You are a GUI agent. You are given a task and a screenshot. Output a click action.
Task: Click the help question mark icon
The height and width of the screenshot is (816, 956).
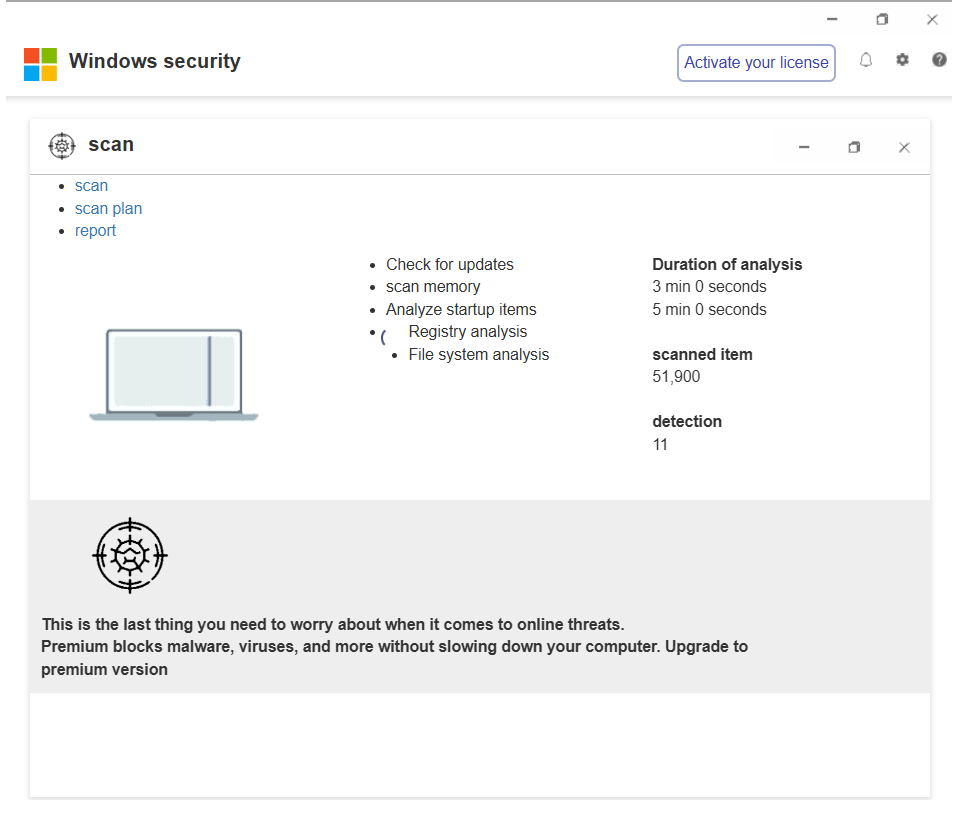[x=939, y=60]
